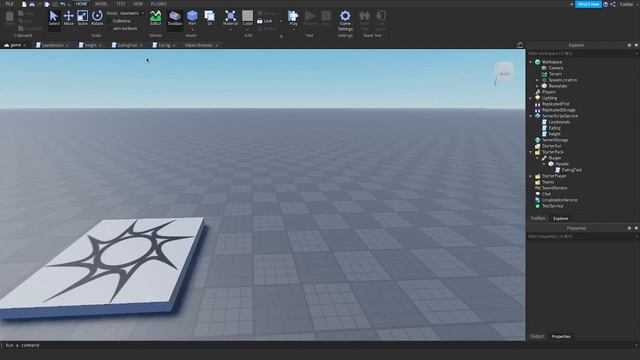This screenshot has height=360, width=640.
Task: Expand the Baseplate node
Action: (x=538, y=86)
